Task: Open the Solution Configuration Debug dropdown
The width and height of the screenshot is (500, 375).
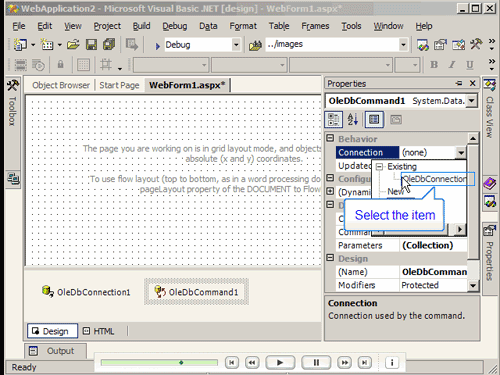Action: pos(236,45)
